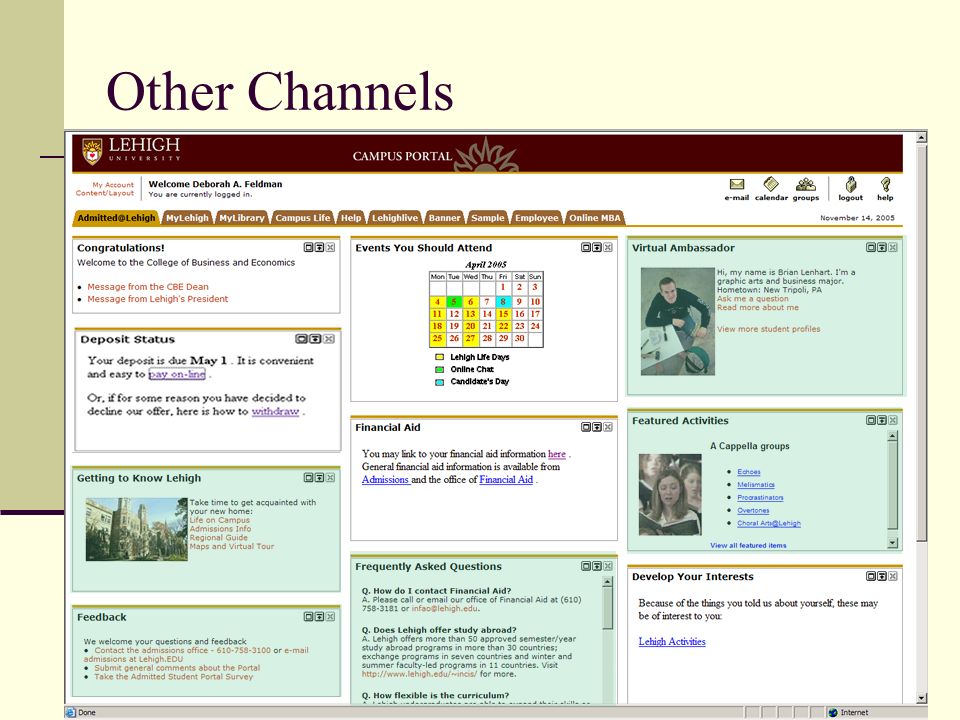Open the Lehigh Activities link
This screenshot has width=960, height=720.
click(672, 642)
